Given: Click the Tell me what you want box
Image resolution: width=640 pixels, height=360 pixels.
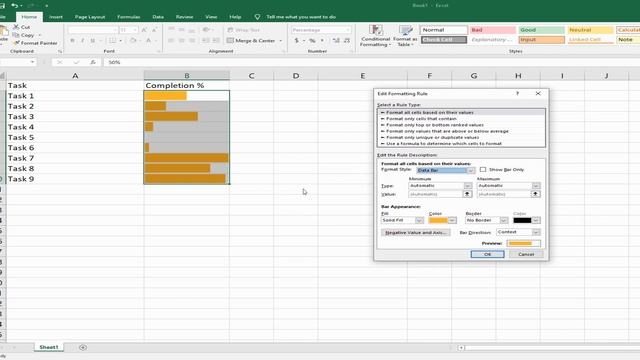Looking at the screenshot, I should 301,17.
